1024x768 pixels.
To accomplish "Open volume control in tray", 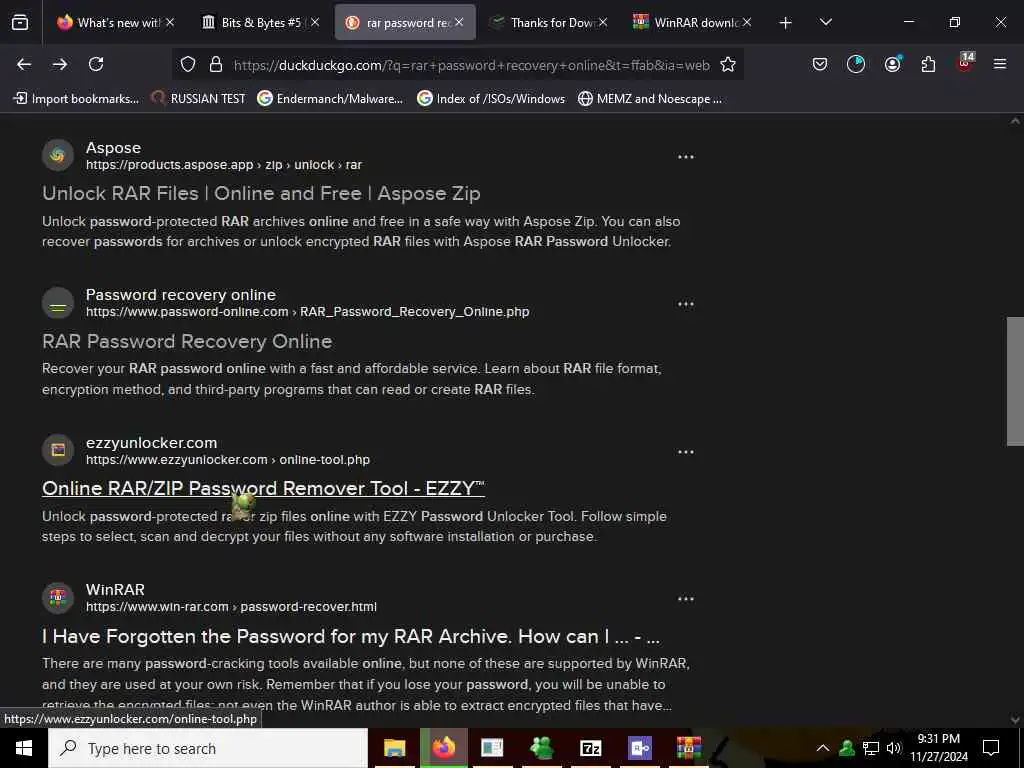I will (x=894, y=748).
